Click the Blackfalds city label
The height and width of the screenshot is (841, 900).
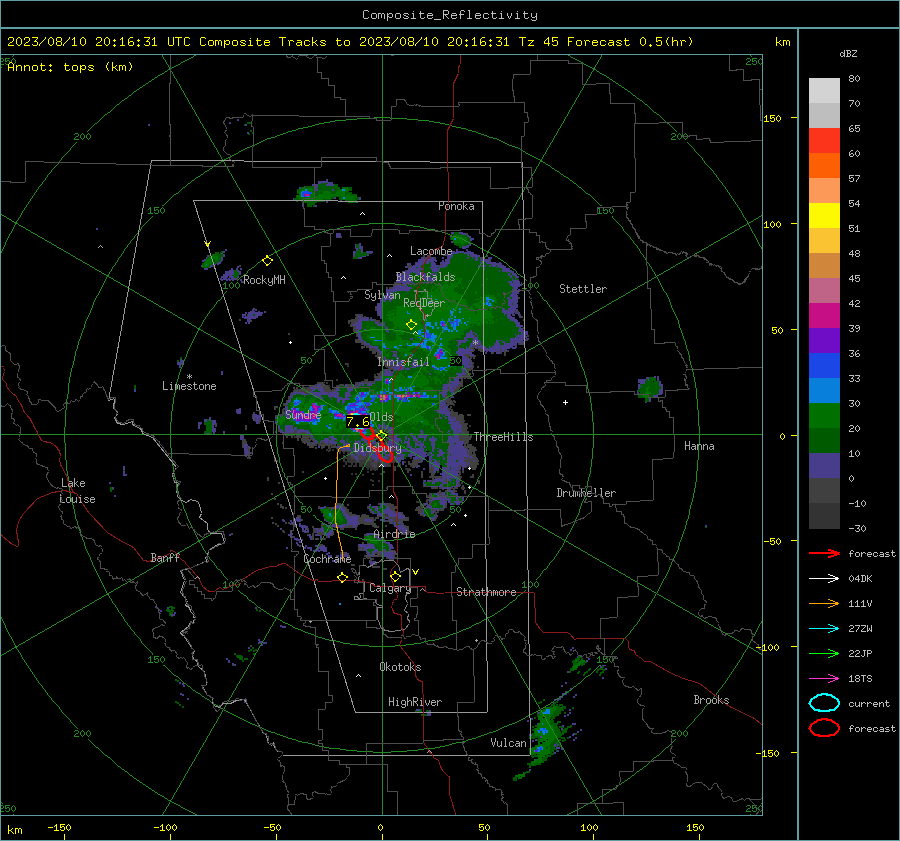[425, 277]
